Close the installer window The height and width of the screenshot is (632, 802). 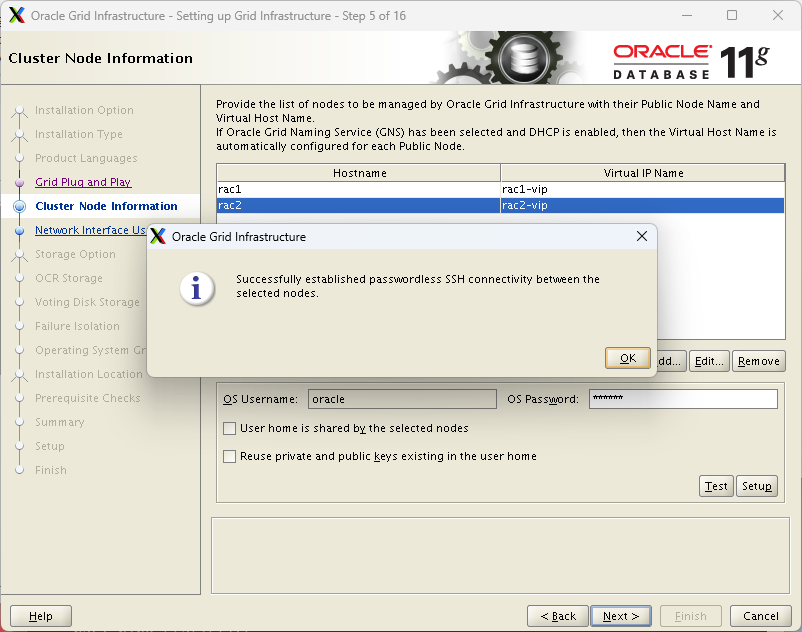pyautogui.click(x=778, y=15)
